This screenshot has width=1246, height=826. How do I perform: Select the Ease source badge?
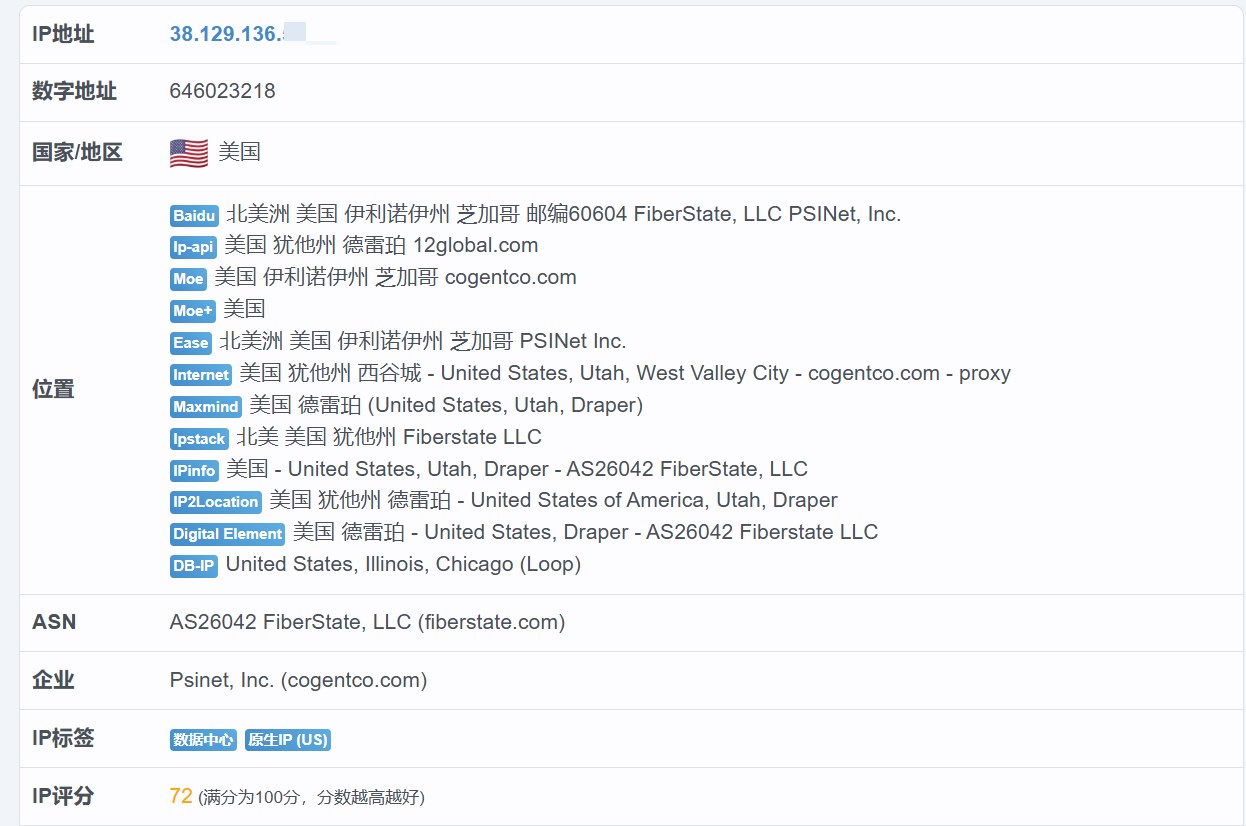tap(191, 343)
